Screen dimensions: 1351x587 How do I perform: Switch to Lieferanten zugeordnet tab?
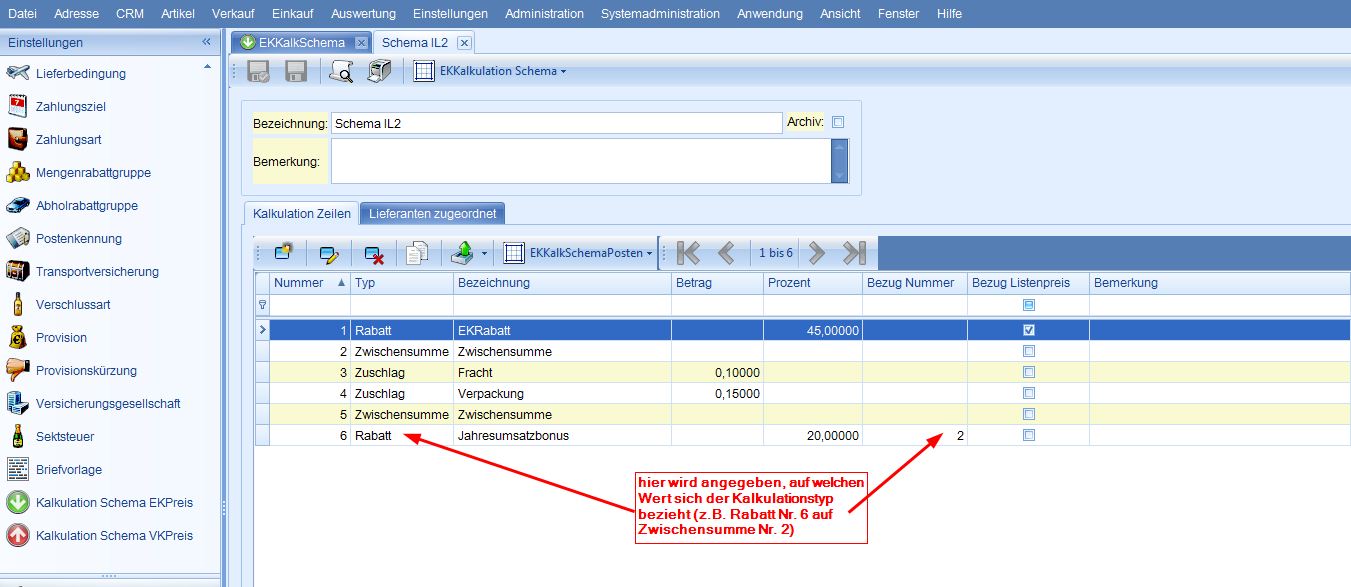click(432, 213)
